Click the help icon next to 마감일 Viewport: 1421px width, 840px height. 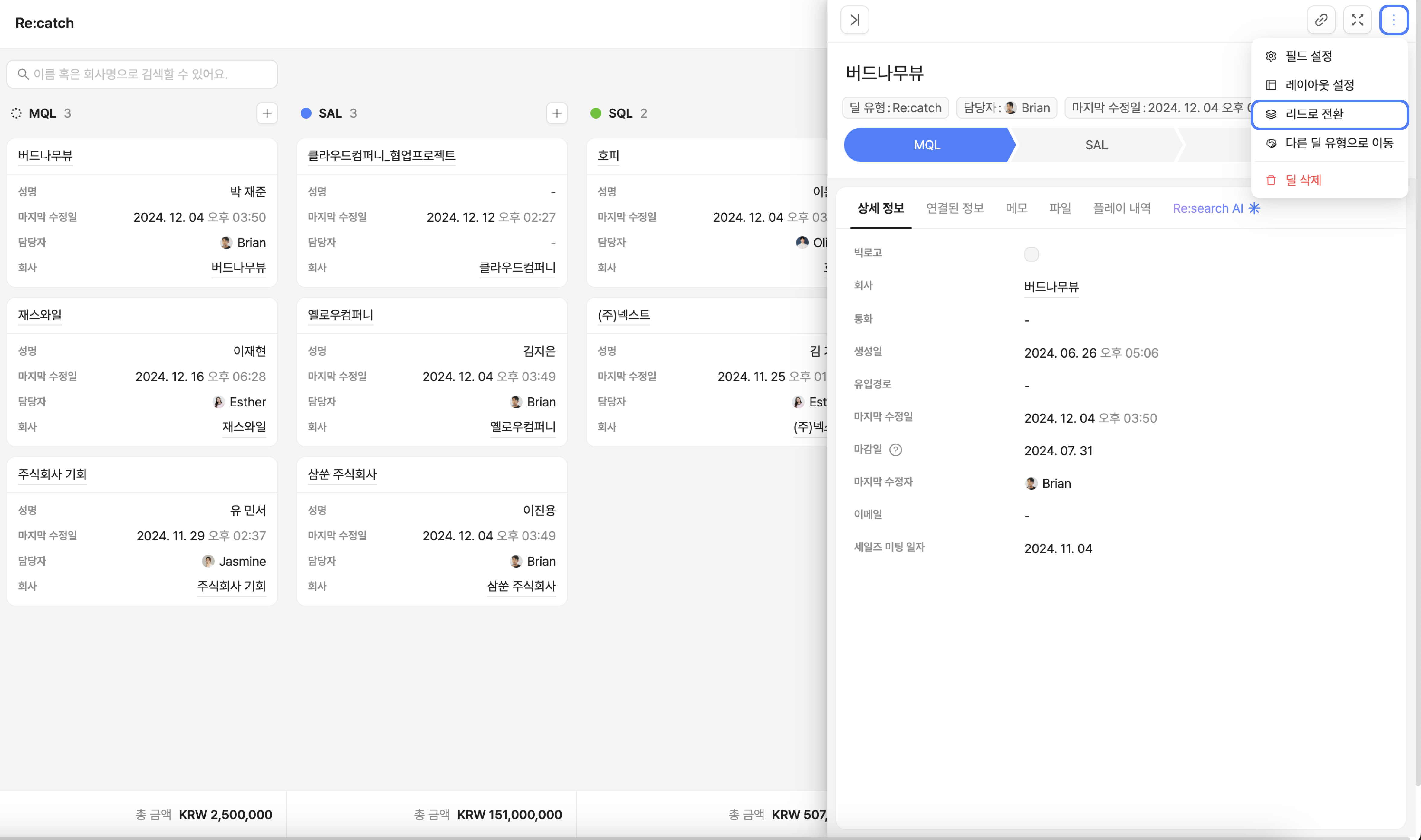(x=895, y=450)
